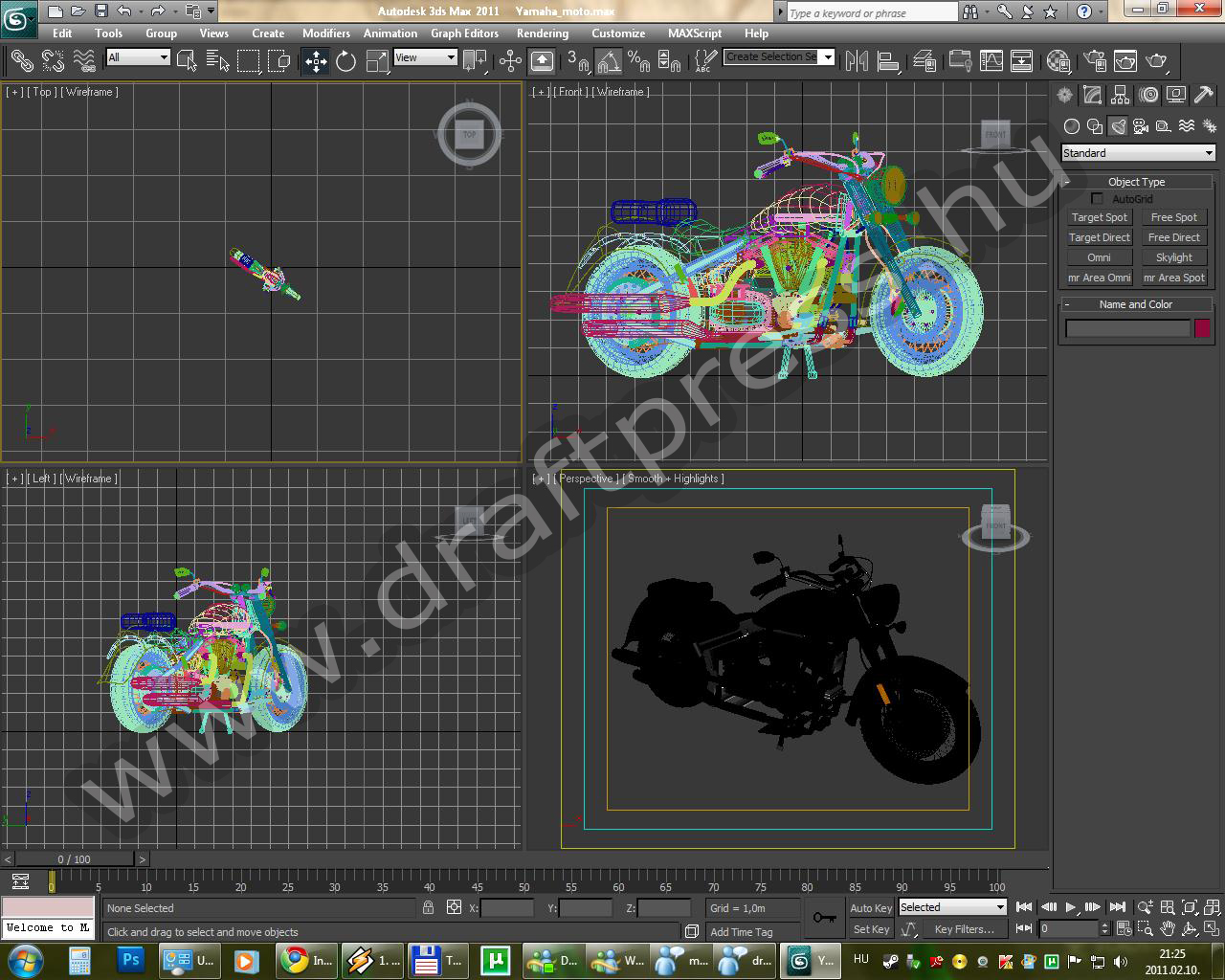Image resolution: width=1225 pixels, height=980 pixels.
Task: Toggle Window/Crossing selection mode
Action: tap(279, 61)
